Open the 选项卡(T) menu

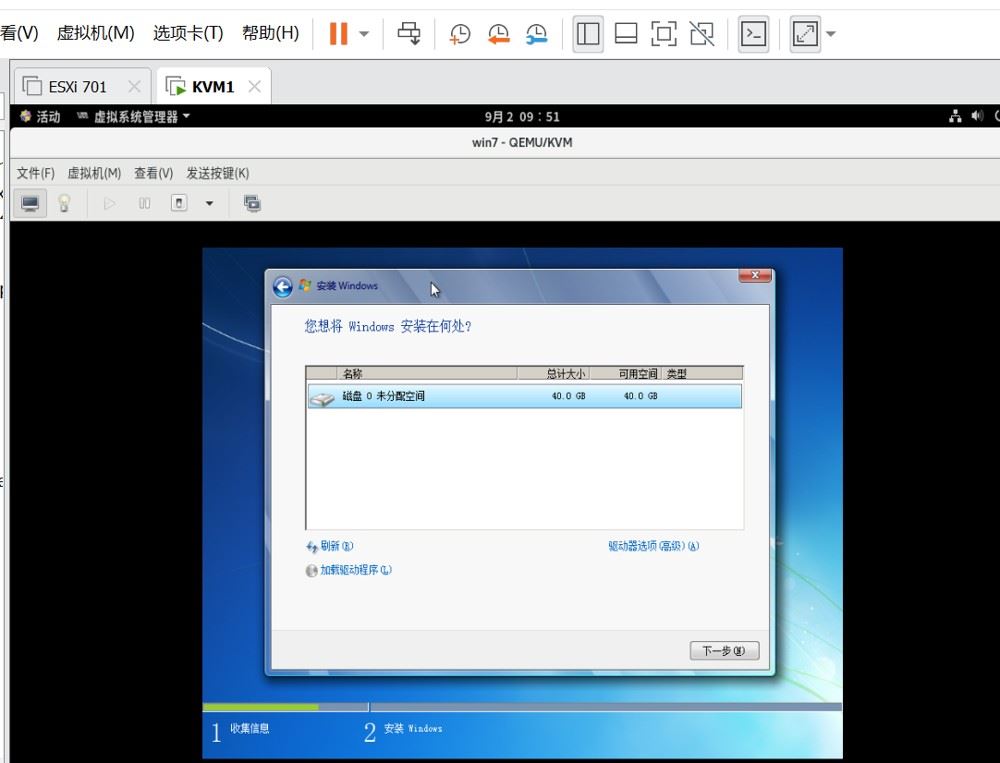coord(188,33)
